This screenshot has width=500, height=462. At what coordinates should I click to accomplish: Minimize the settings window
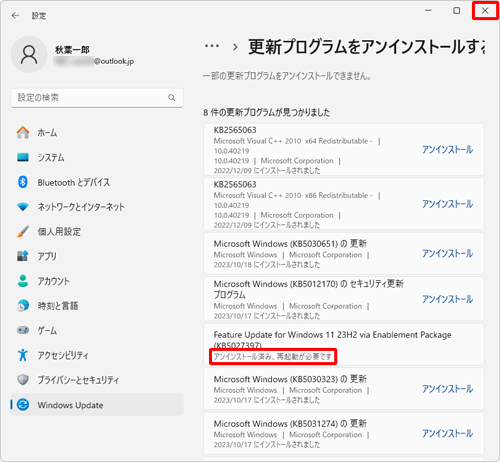[x=428, y=11]
